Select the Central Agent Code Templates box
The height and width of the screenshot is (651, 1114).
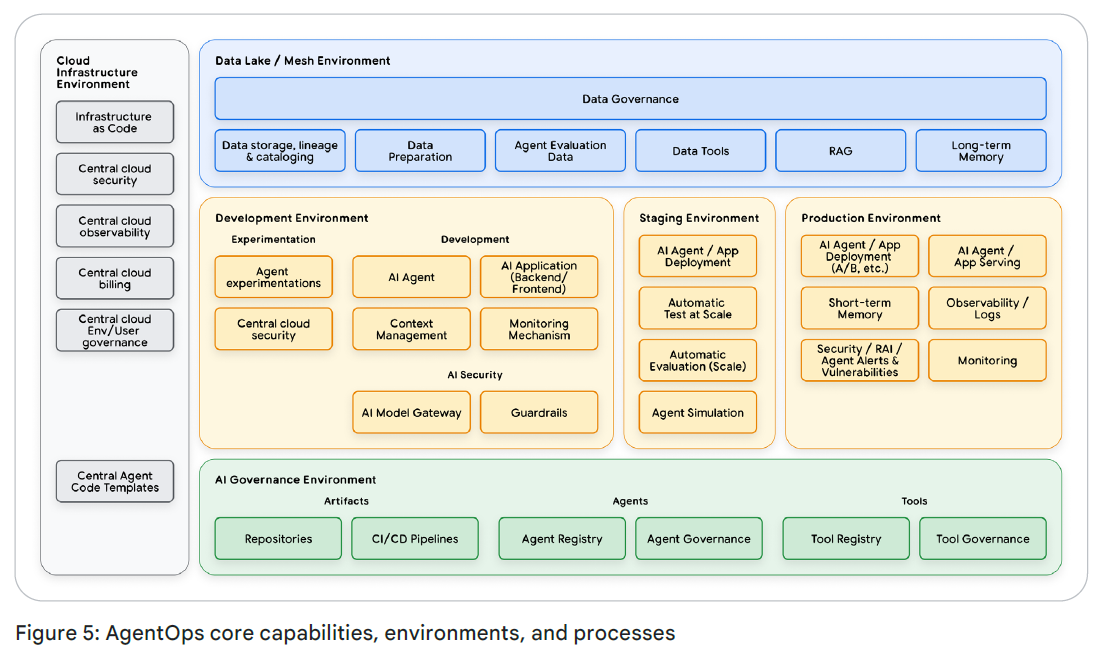click(114, 482)
